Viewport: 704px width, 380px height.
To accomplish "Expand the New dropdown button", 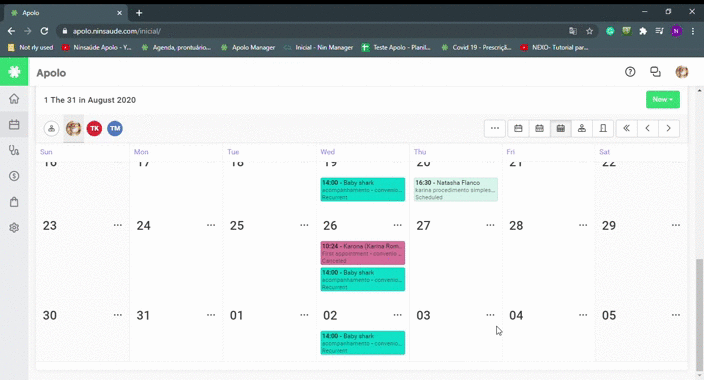I will coord(663,99).
